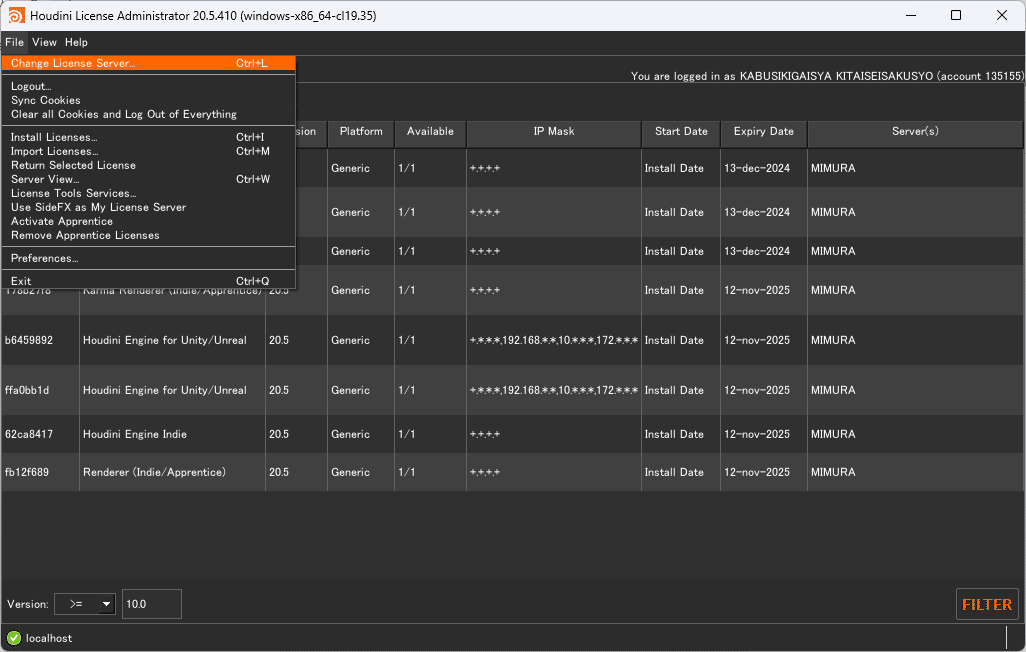This screenshot has height=652, width=1026.
Task: Choose "Import Licenses..." from the menu
Action: tap(51, 150)
